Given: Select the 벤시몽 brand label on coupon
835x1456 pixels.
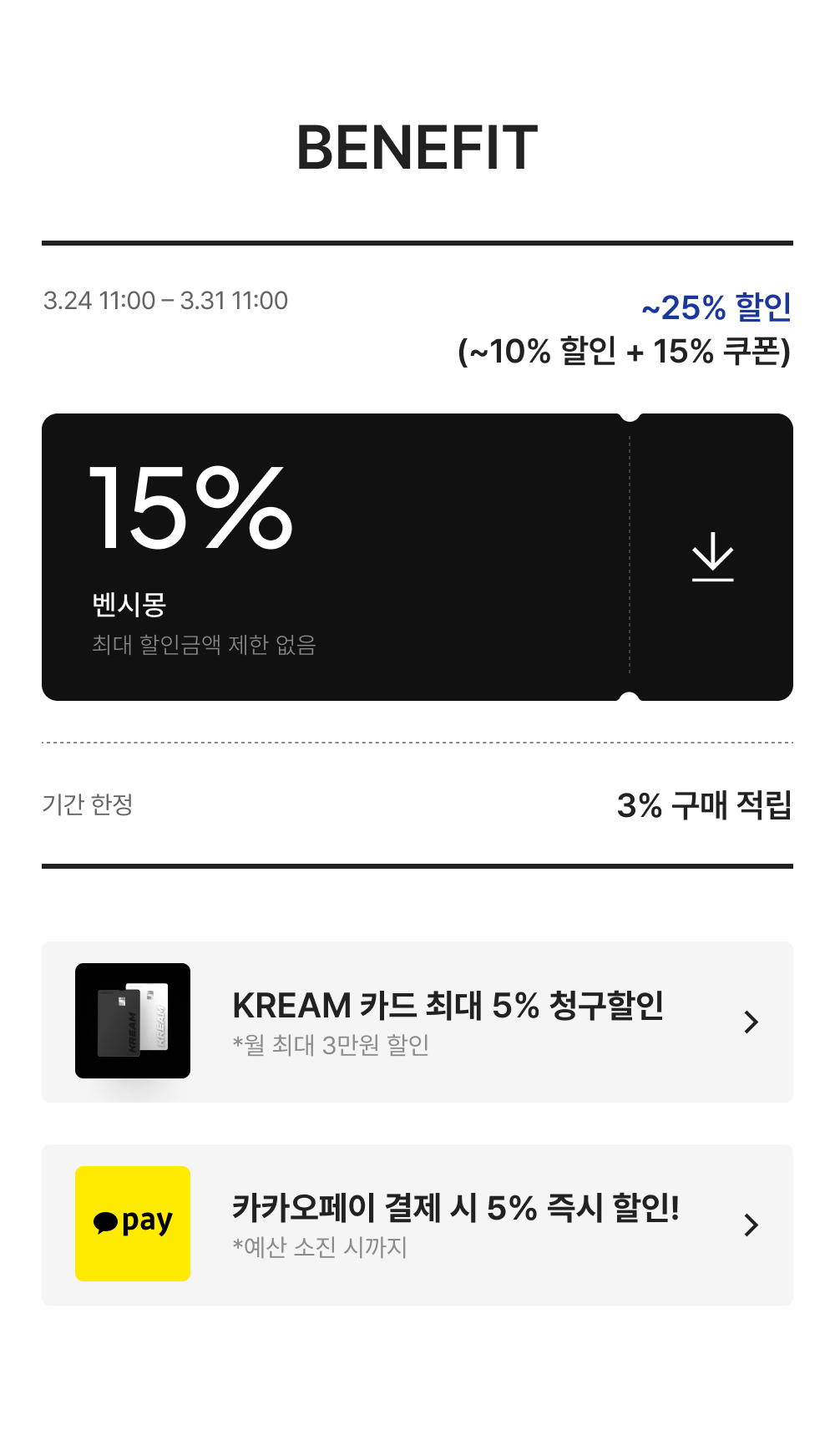Looking at the screenshot, I should point(129,604).
